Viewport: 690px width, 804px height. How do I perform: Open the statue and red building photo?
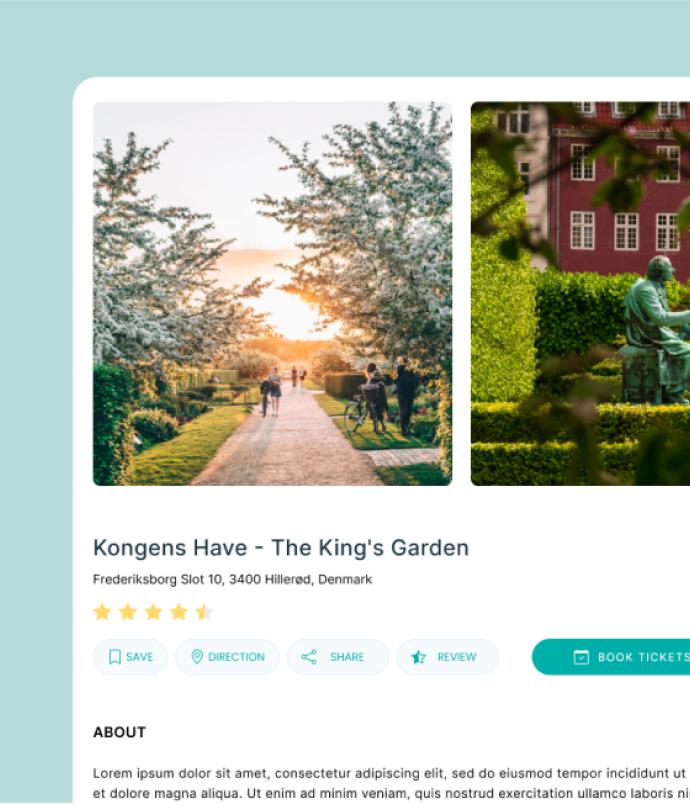click(580, 293)
